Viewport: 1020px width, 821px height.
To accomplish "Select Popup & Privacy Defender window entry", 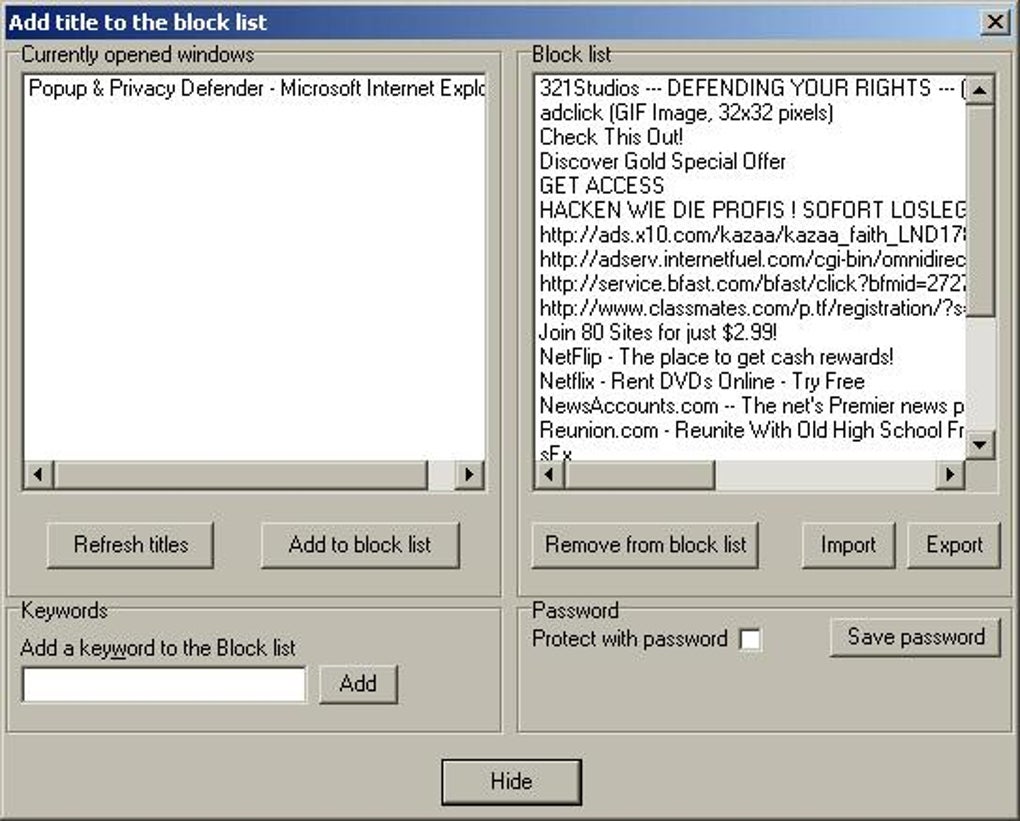I will 254,88.
